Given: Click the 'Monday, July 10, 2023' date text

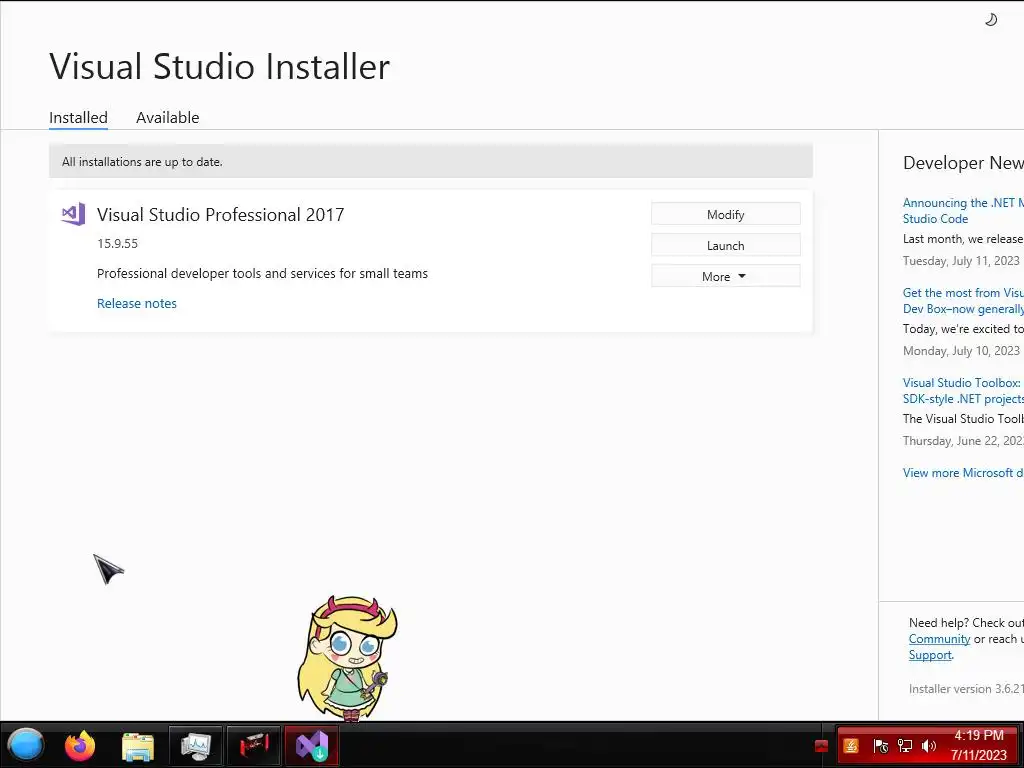Looking at the screenshot, I should pos(961,351).
